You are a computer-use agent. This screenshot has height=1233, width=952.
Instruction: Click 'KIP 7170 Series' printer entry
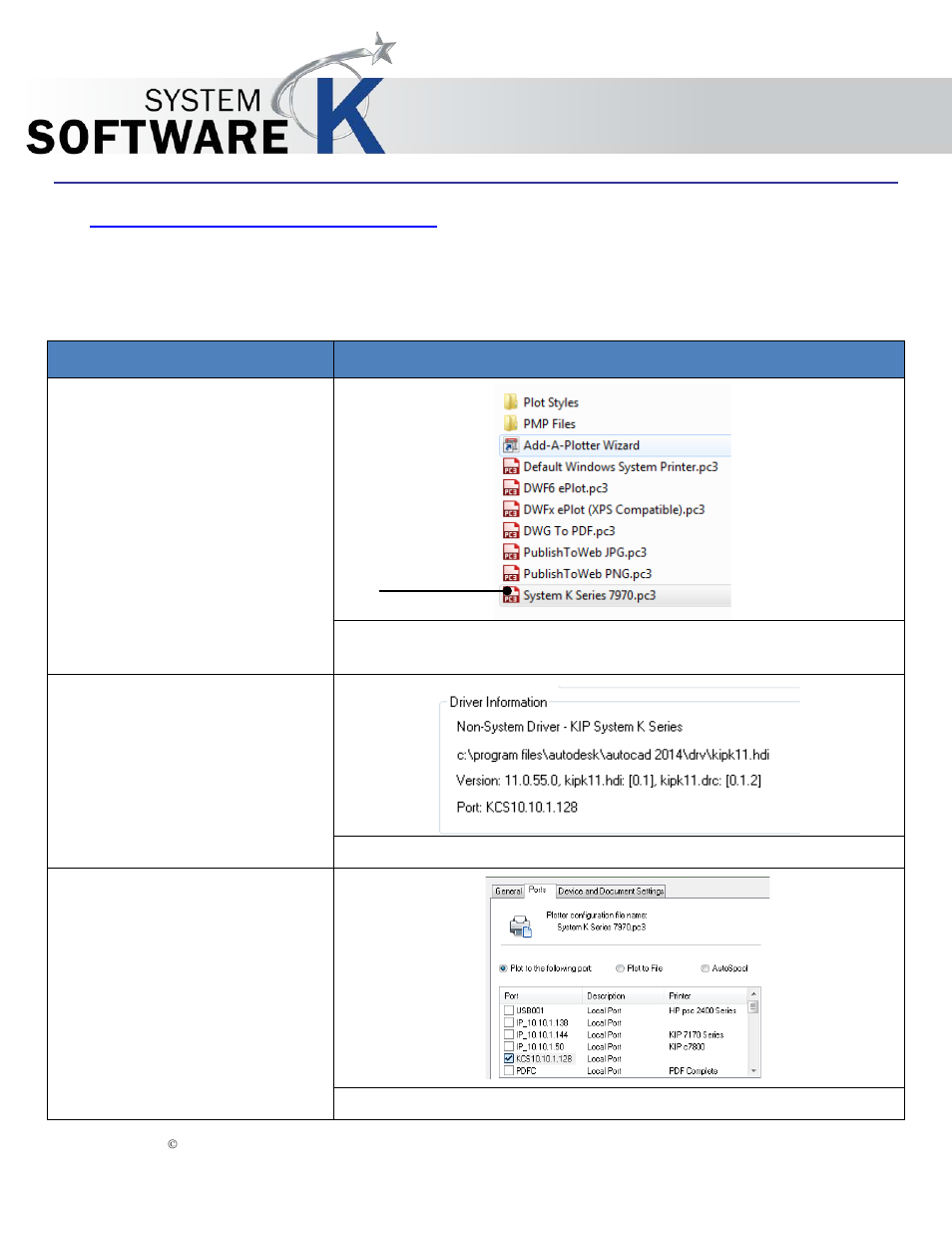pyautogui.click(x=697, y=1034)
